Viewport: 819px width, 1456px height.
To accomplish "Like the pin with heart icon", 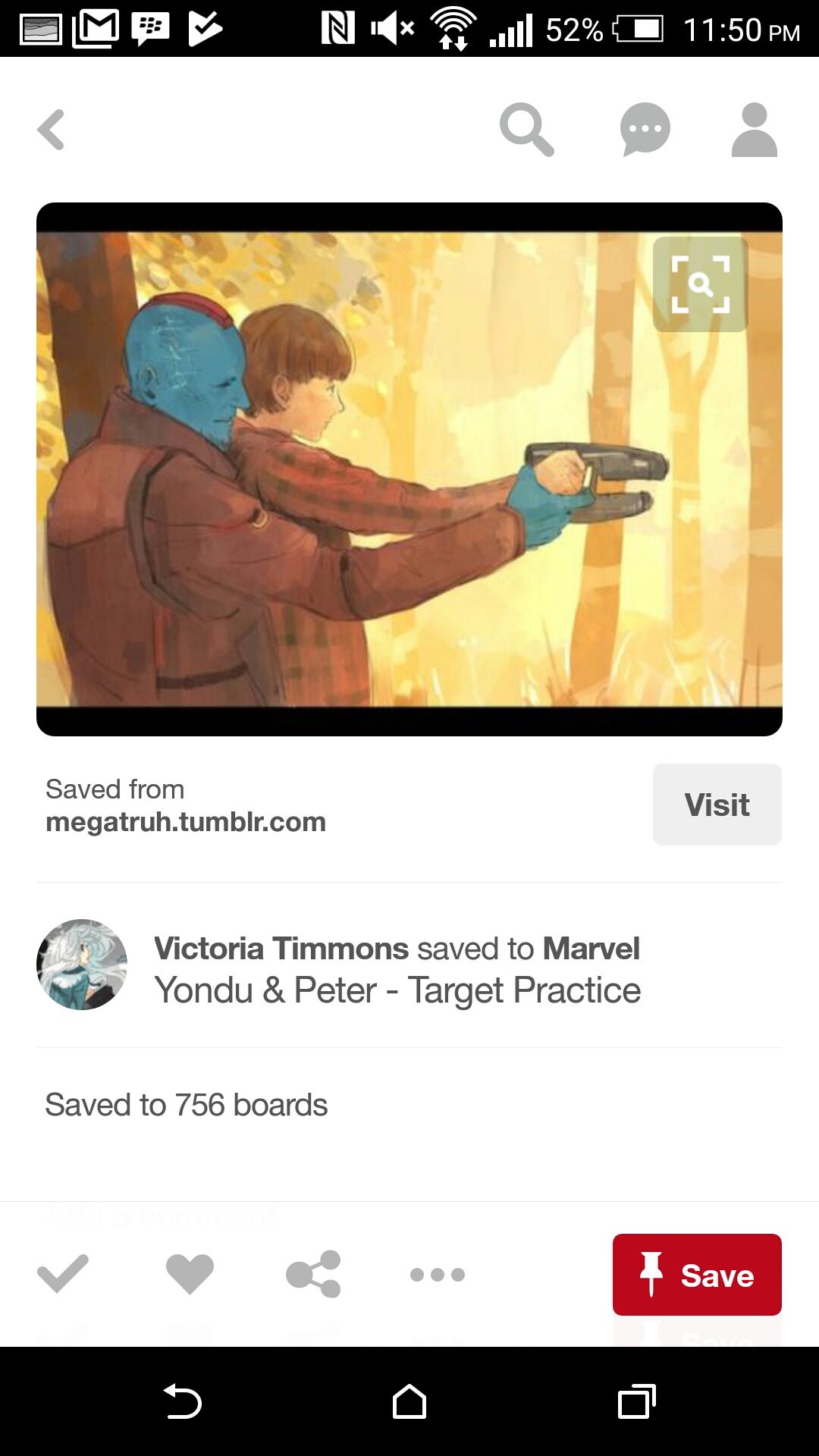I will click(190, 1274).
